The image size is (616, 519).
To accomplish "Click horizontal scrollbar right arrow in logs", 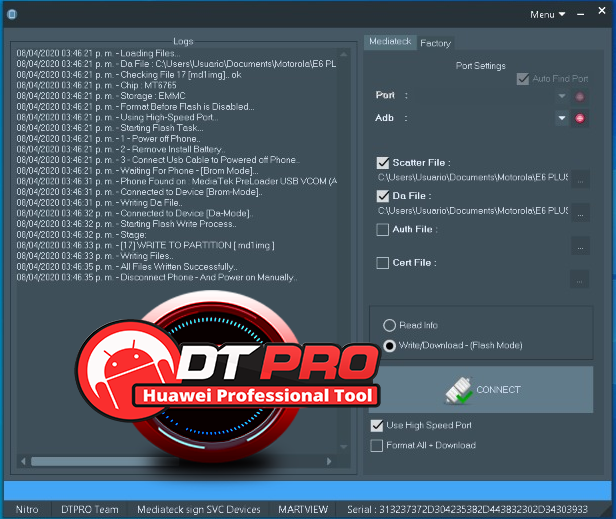I will [x=329, y=461].
